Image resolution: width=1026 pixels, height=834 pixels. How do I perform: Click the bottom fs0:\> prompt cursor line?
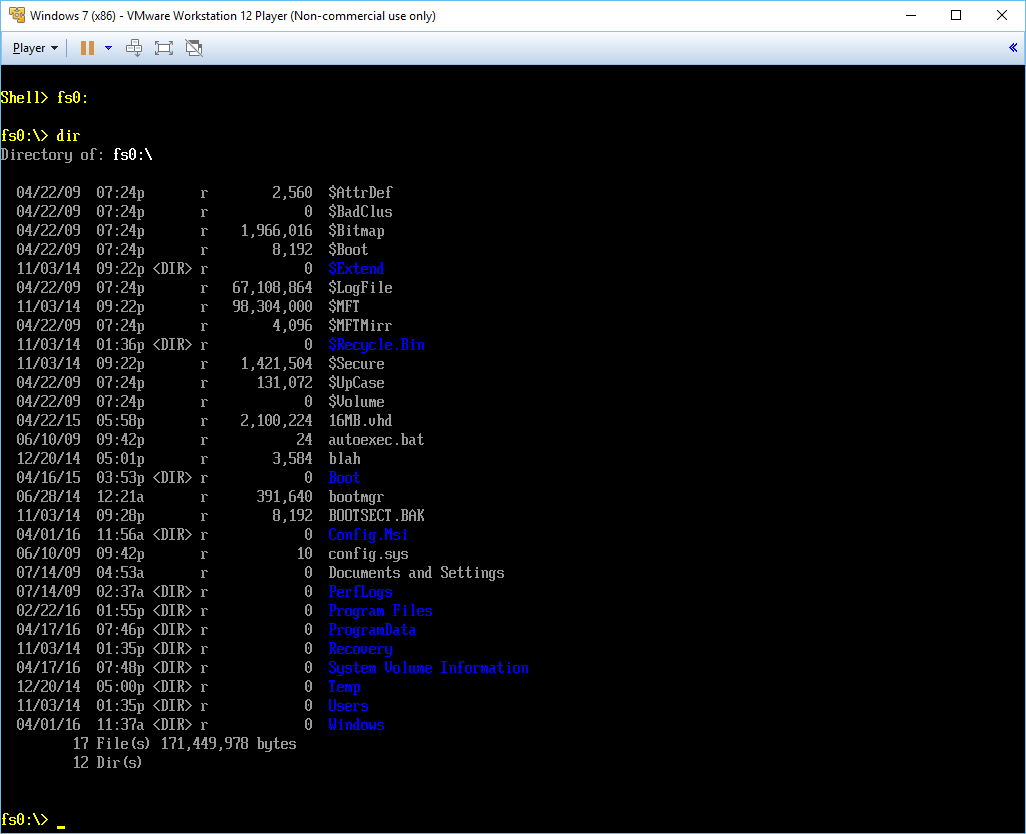coord(33,820)
